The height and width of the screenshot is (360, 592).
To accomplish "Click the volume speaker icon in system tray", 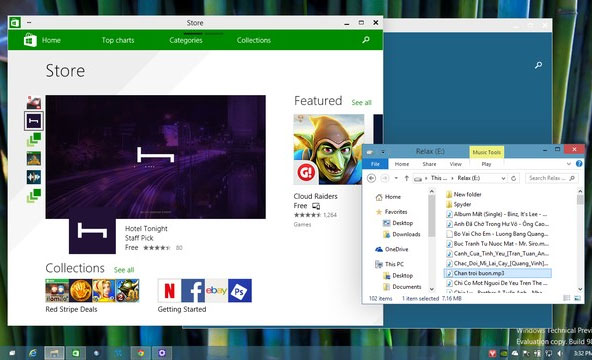I will [x=560, y=353].
